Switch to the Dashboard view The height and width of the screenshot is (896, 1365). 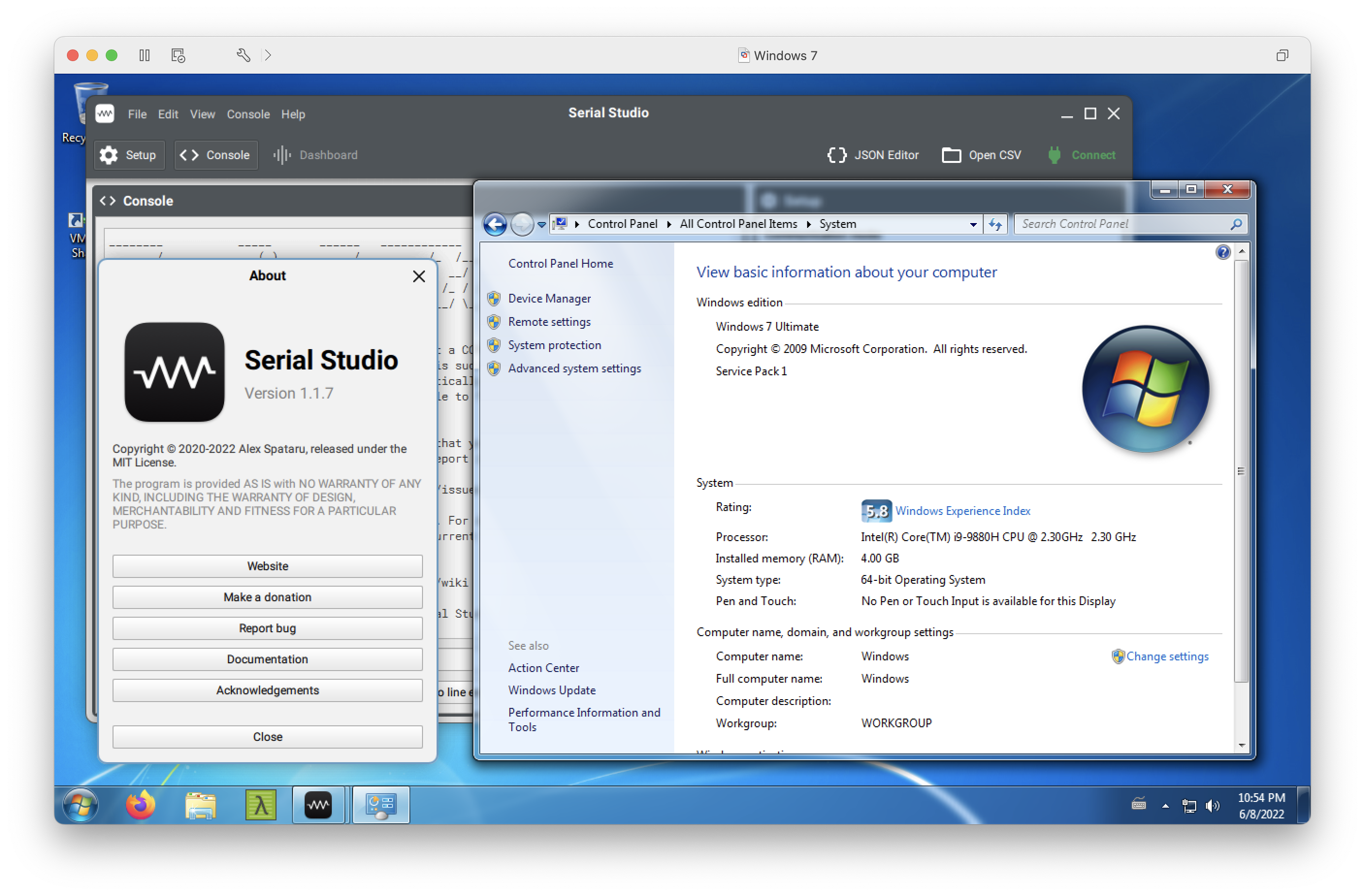(315, 155)
